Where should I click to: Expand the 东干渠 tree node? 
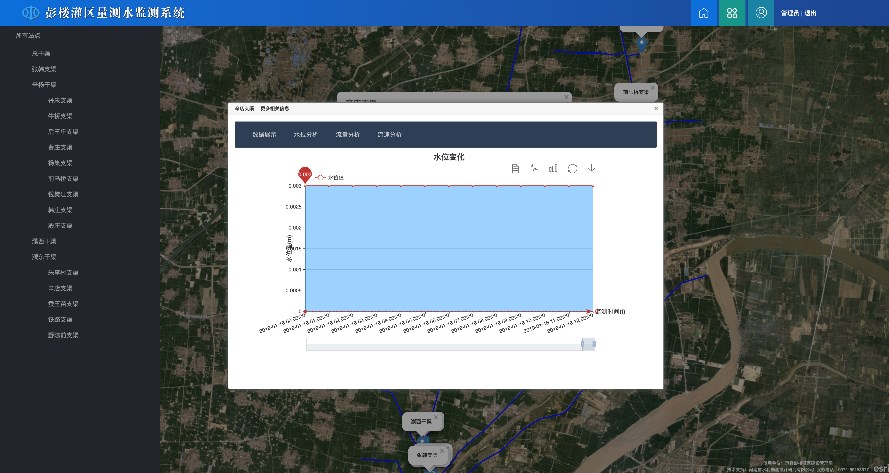click(x=44, y=85)
